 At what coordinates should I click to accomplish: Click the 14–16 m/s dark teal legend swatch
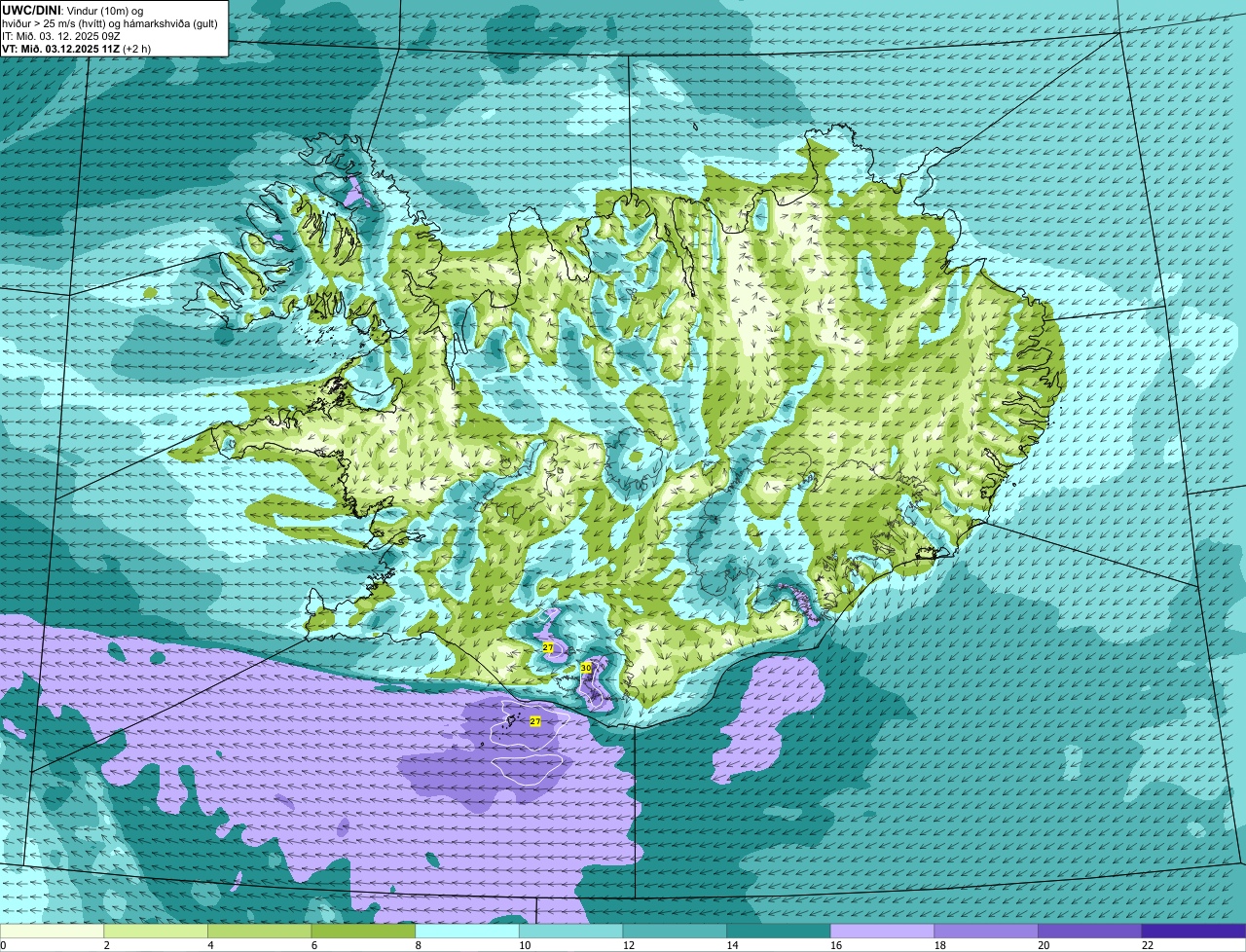779,931
